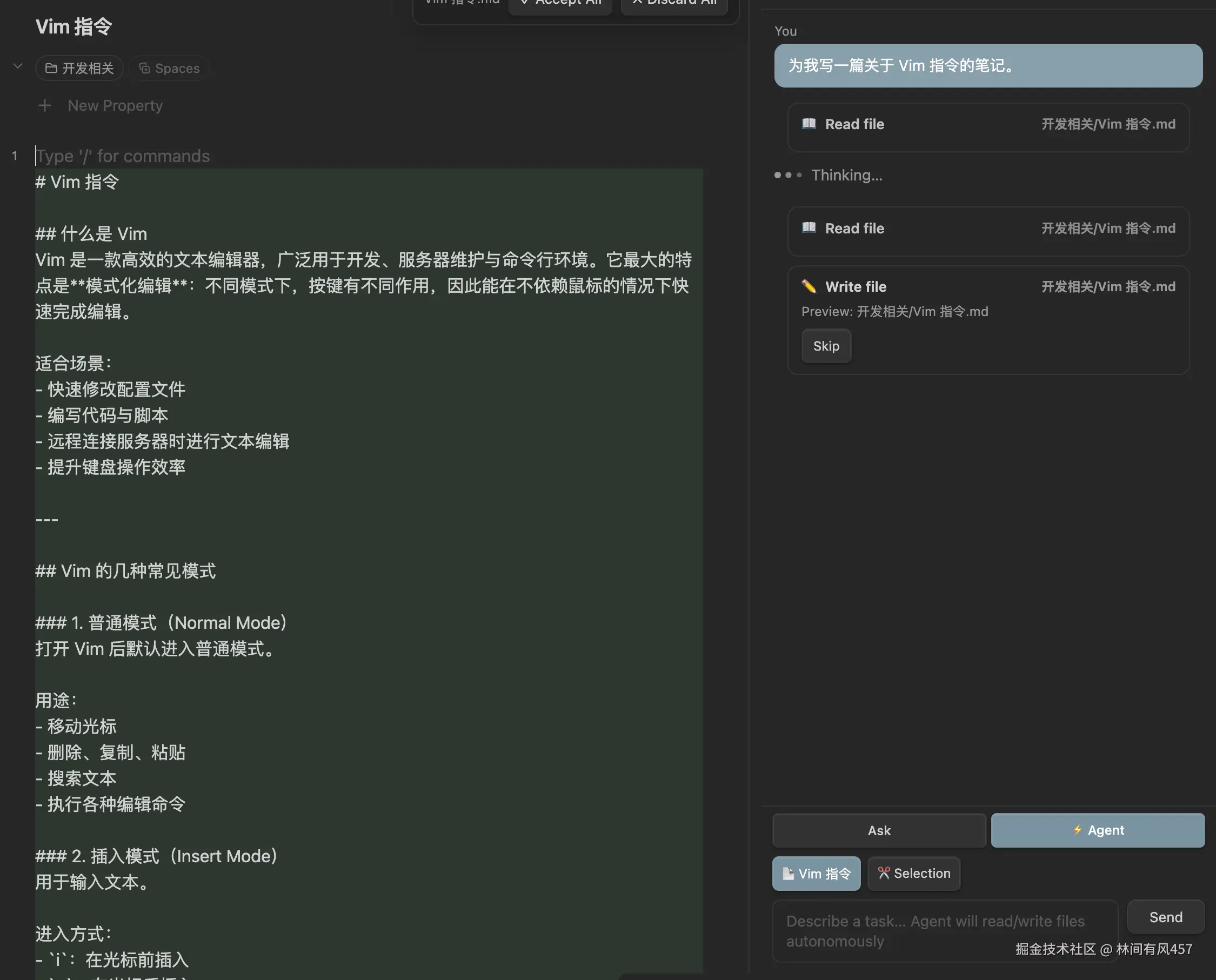The height and width of the screenshot is (980, 1216).
Task: Click the folder icon in 开发相关 tag
Action: [51, 68]
